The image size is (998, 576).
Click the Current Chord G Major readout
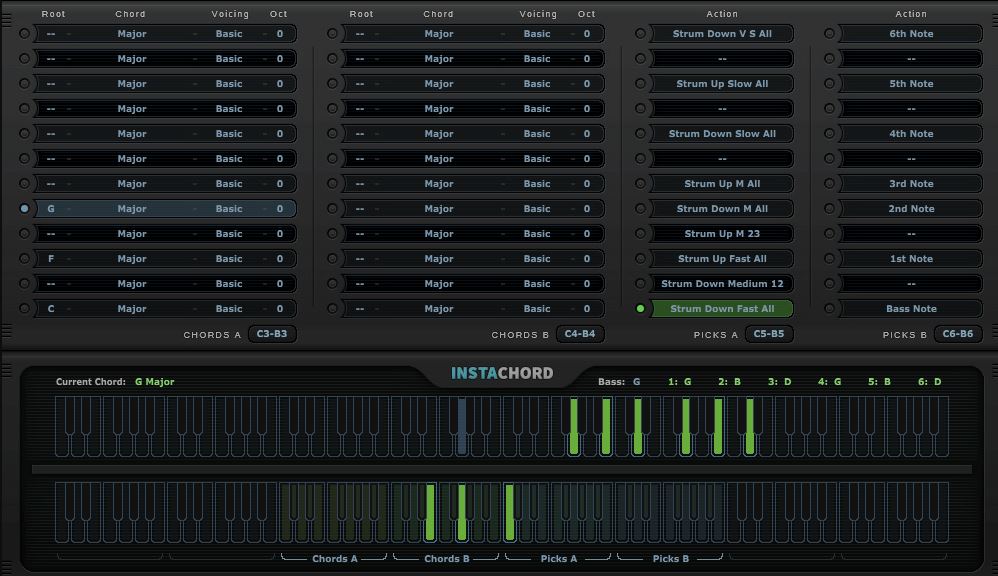[x=115, y=382]
